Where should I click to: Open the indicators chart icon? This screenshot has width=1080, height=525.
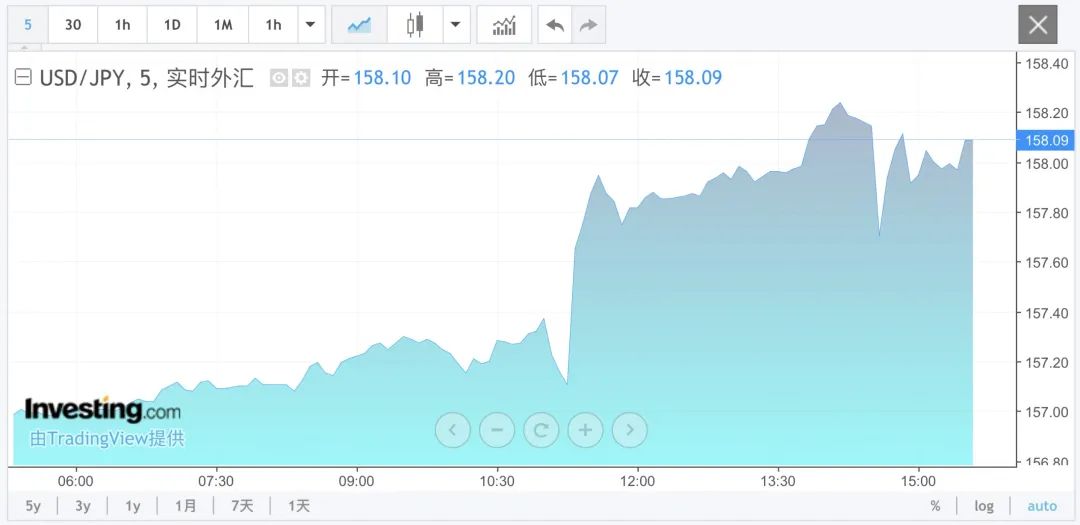(504, 25)
